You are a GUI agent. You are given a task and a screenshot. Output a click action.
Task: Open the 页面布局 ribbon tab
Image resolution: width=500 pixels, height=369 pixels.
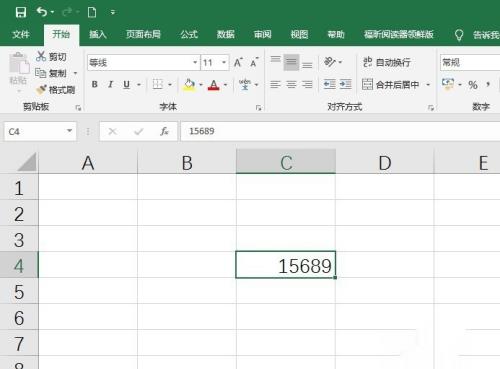143,34
